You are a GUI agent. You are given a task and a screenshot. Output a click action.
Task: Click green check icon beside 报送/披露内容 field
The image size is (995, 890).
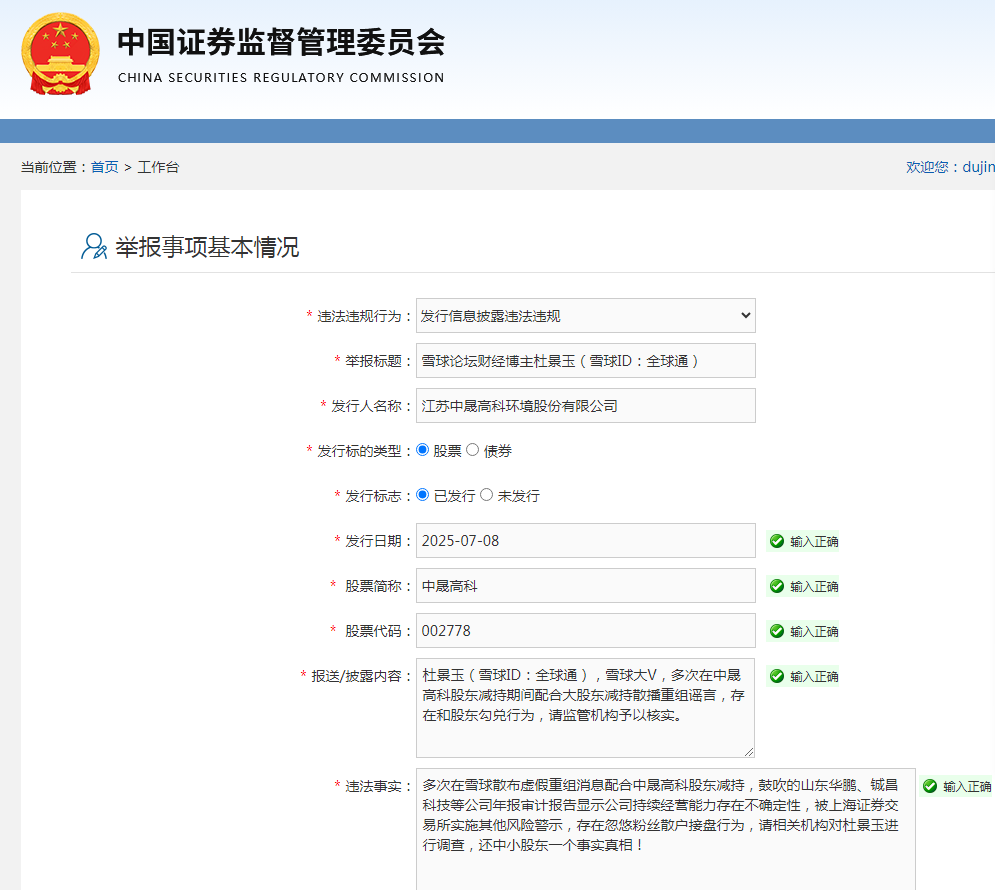tap(777, 676)
